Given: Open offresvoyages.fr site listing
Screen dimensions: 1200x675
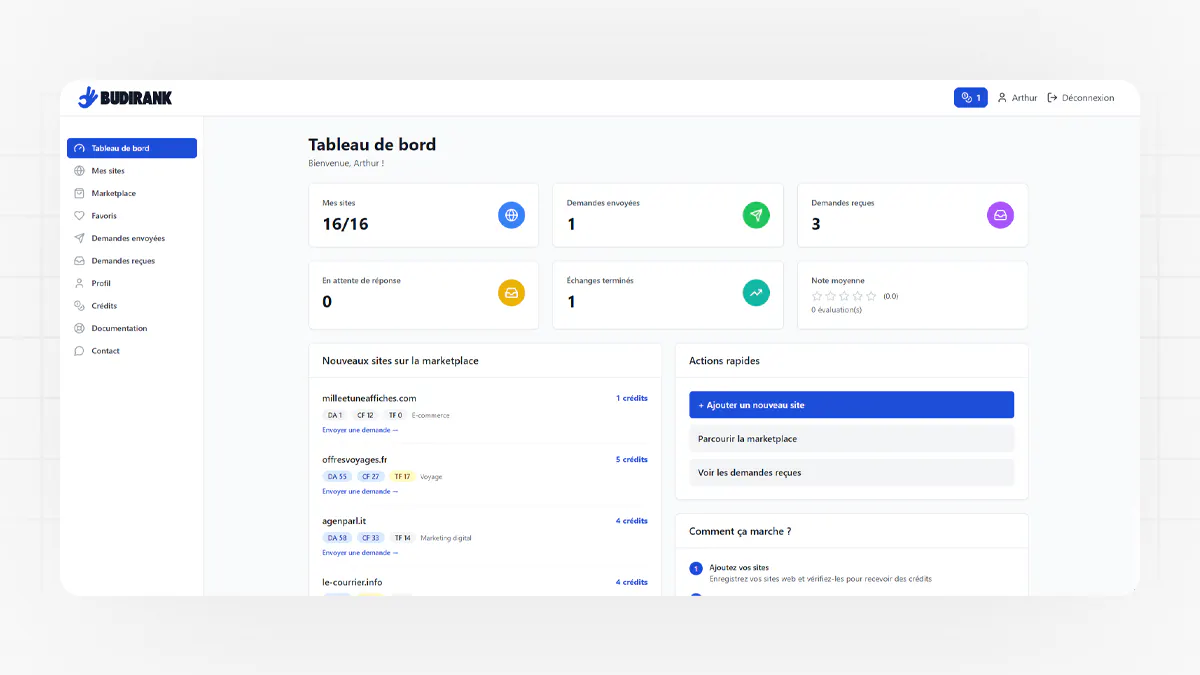Looking at the screenshot, I should 354,460.
